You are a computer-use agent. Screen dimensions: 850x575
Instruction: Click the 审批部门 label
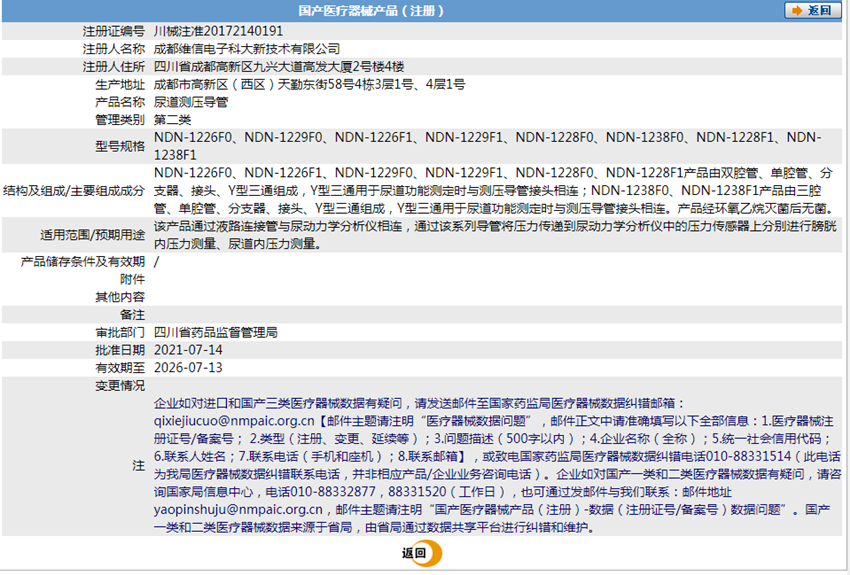tap(120, 332)
